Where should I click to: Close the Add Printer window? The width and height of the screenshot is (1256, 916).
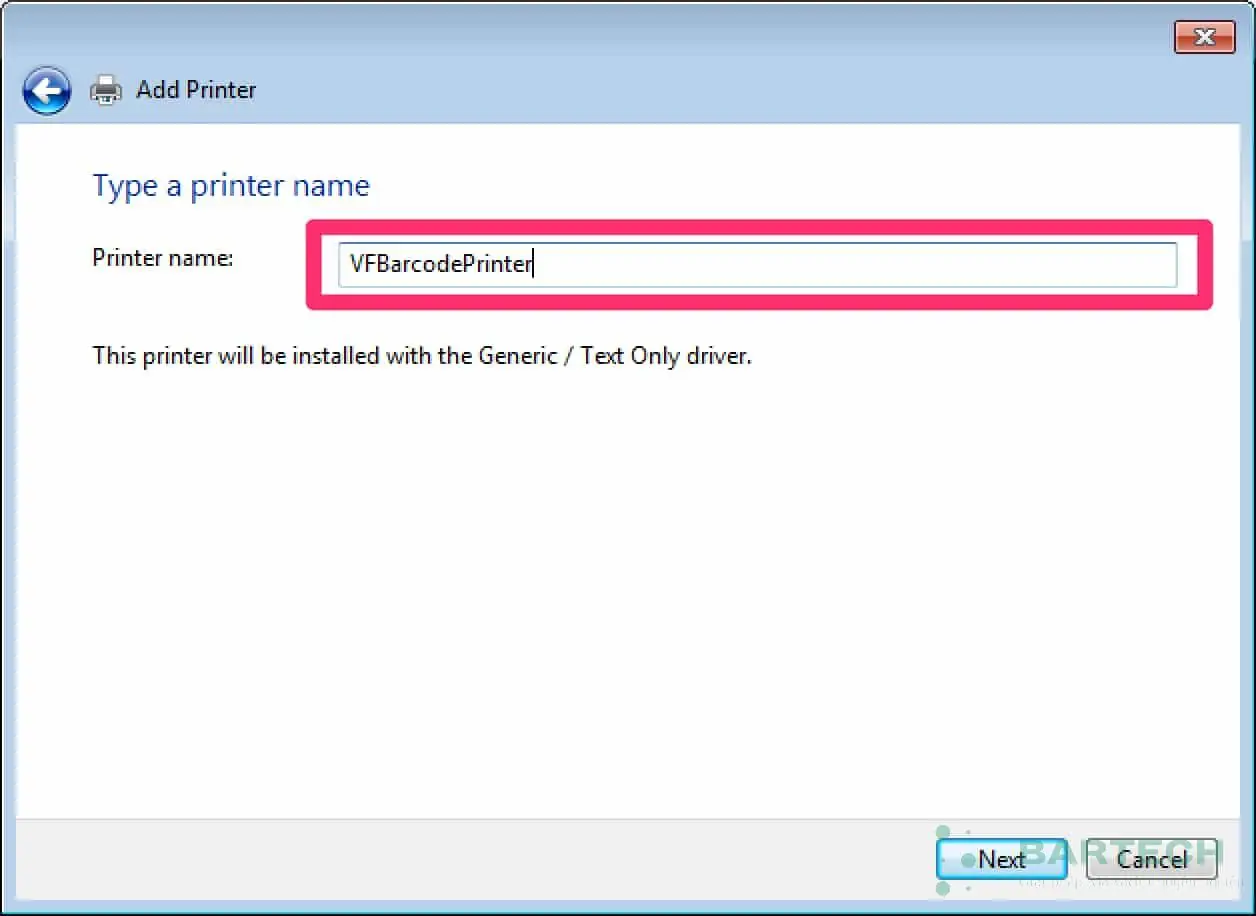1204,37
